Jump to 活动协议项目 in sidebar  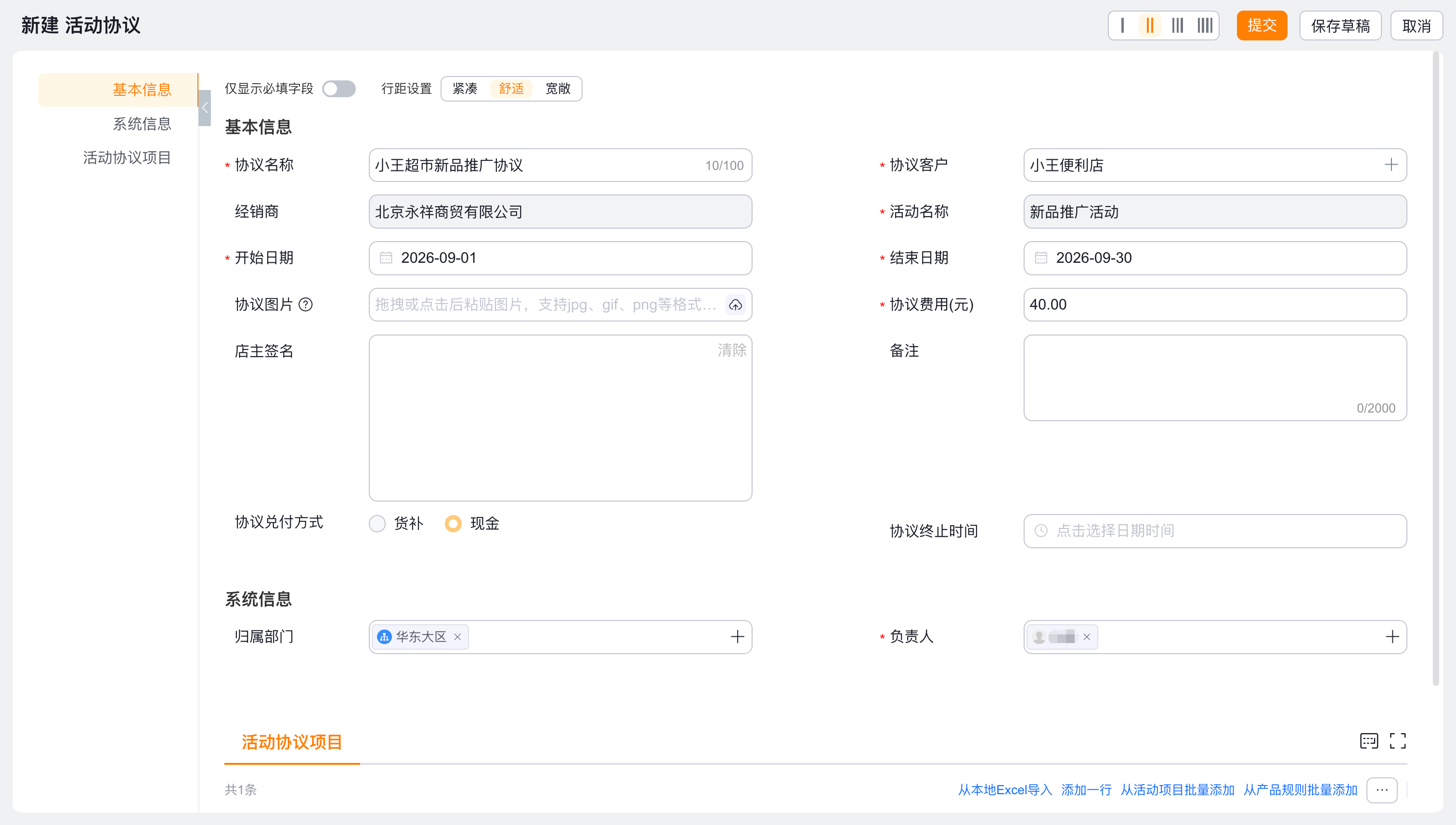tap(127, 157)
